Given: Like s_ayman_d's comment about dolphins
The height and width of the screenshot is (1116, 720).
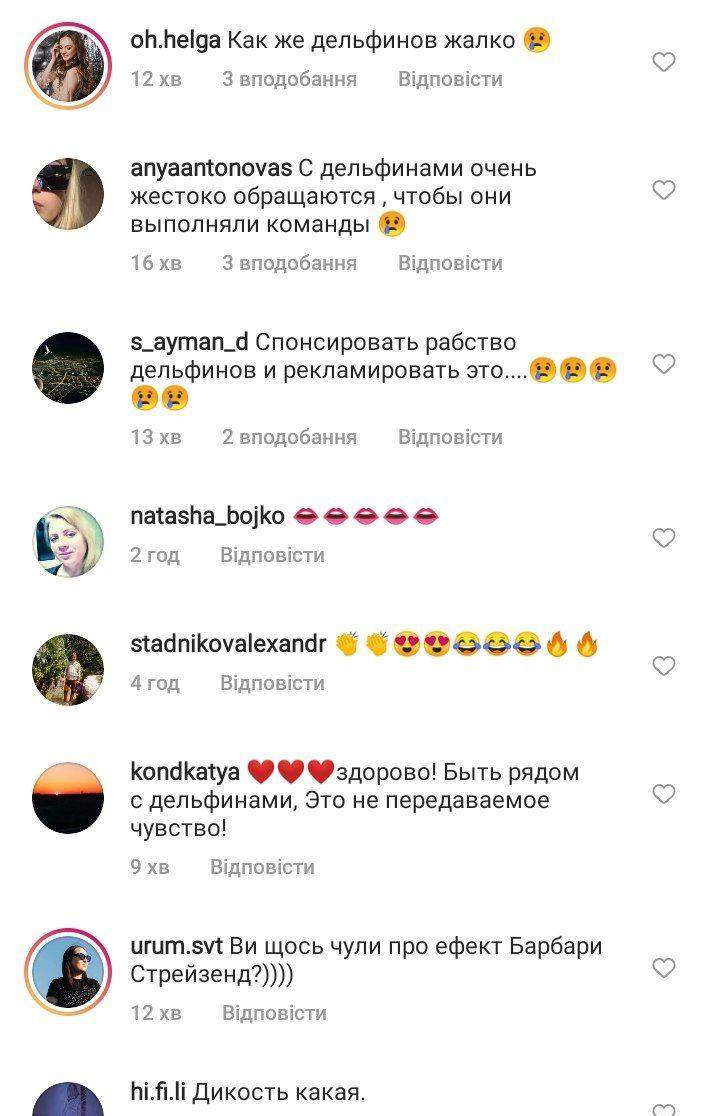Looking at the screenshot, I should click(x=663, y=364).
